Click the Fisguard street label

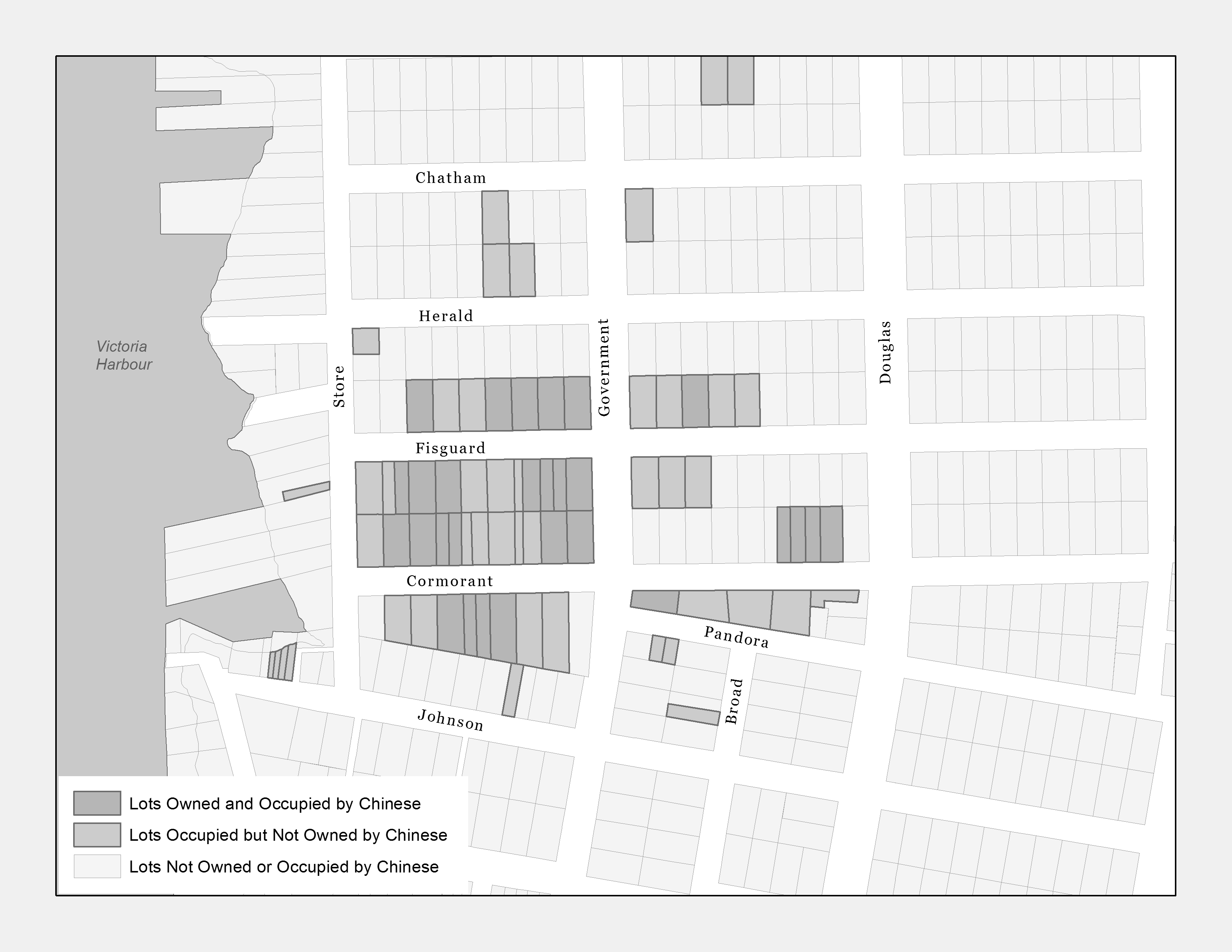point(450,448)
